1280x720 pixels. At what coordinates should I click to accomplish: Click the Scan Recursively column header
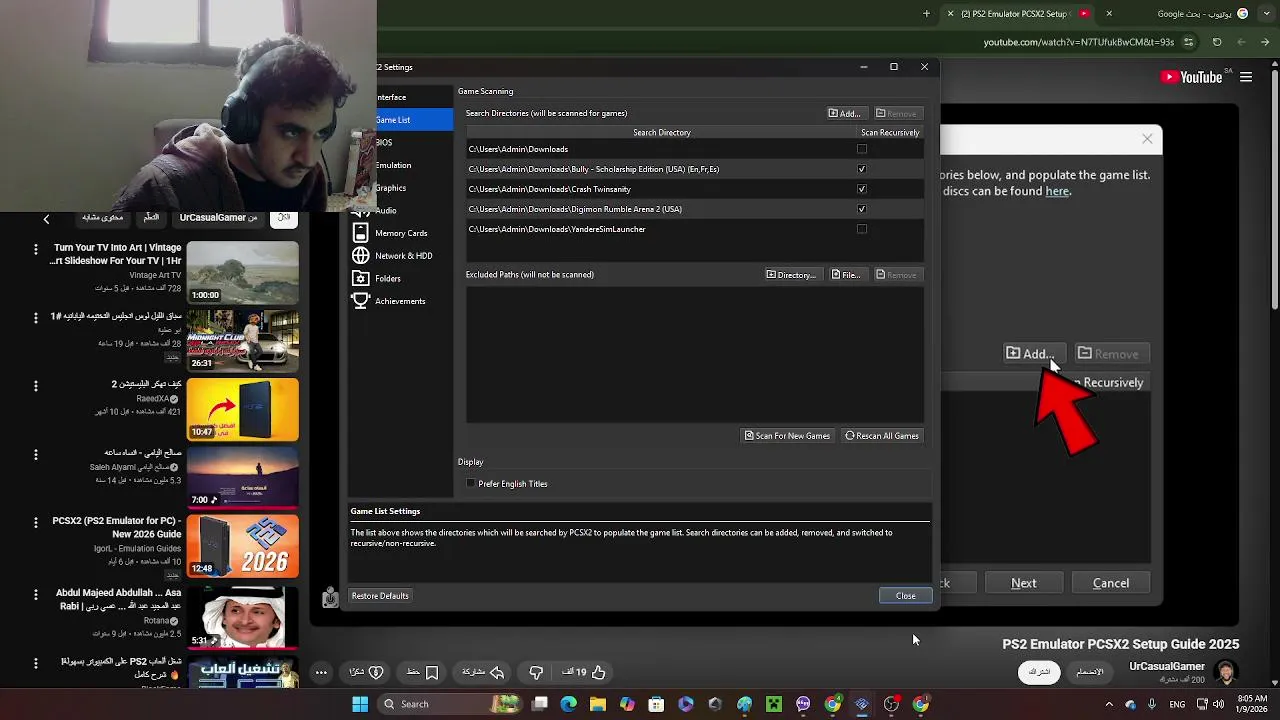coord(889,132)
